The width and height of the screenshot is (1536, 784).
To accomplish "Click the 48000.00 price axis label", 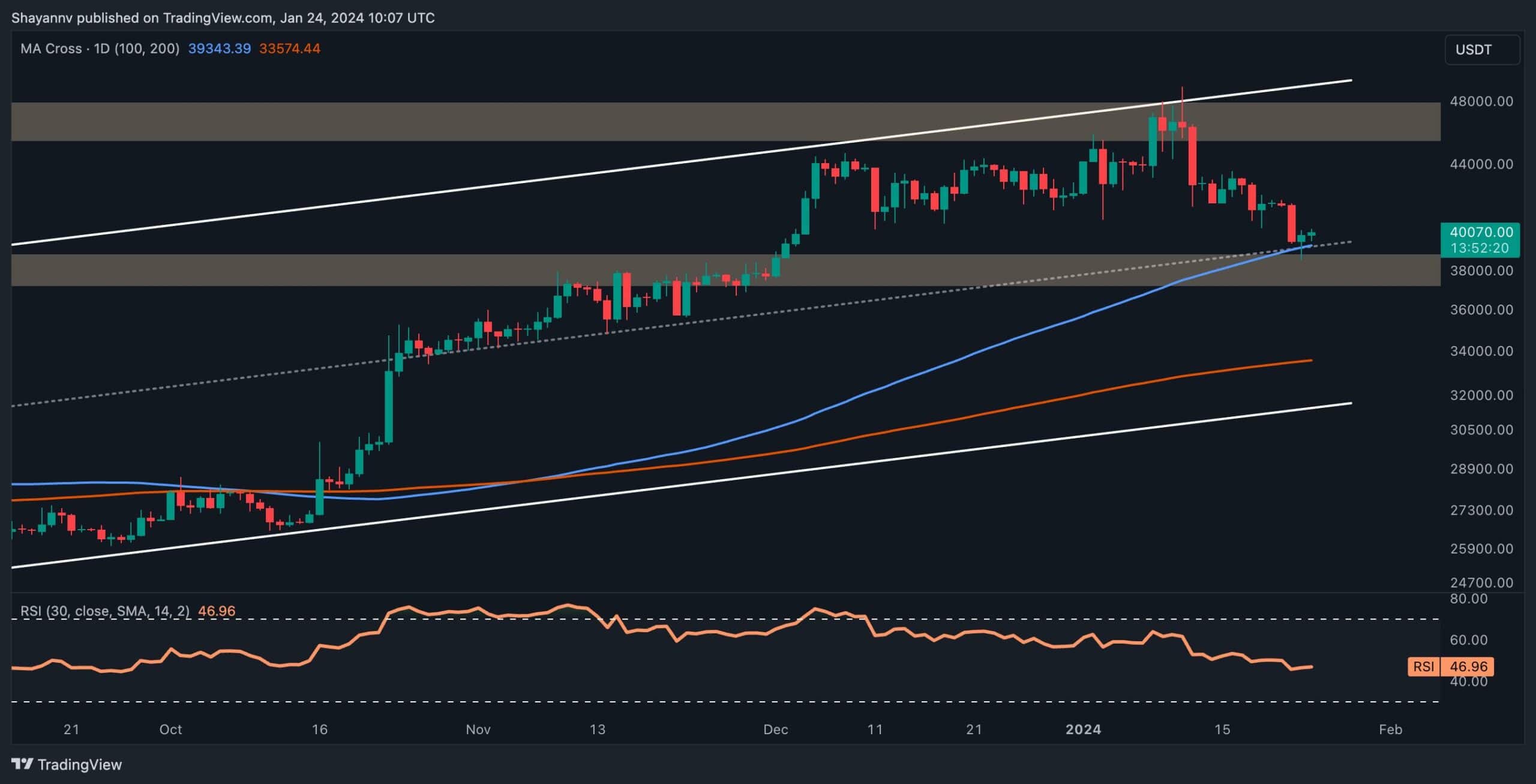I will click(1481, 101).
